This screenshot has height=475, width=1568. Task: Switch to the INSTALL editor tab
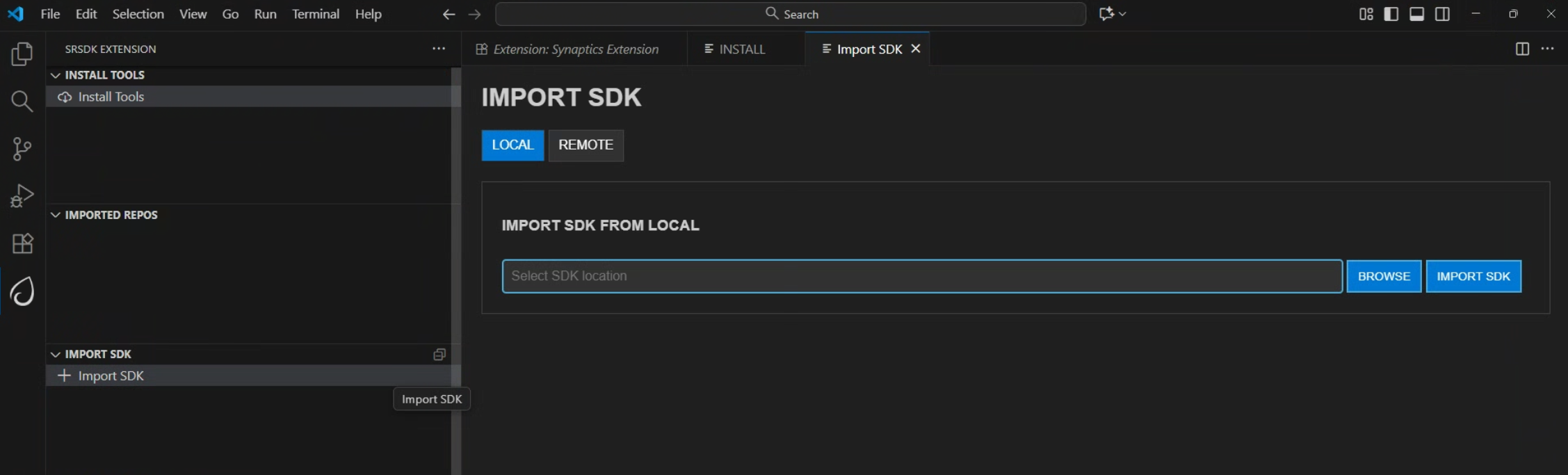[741, 49]
